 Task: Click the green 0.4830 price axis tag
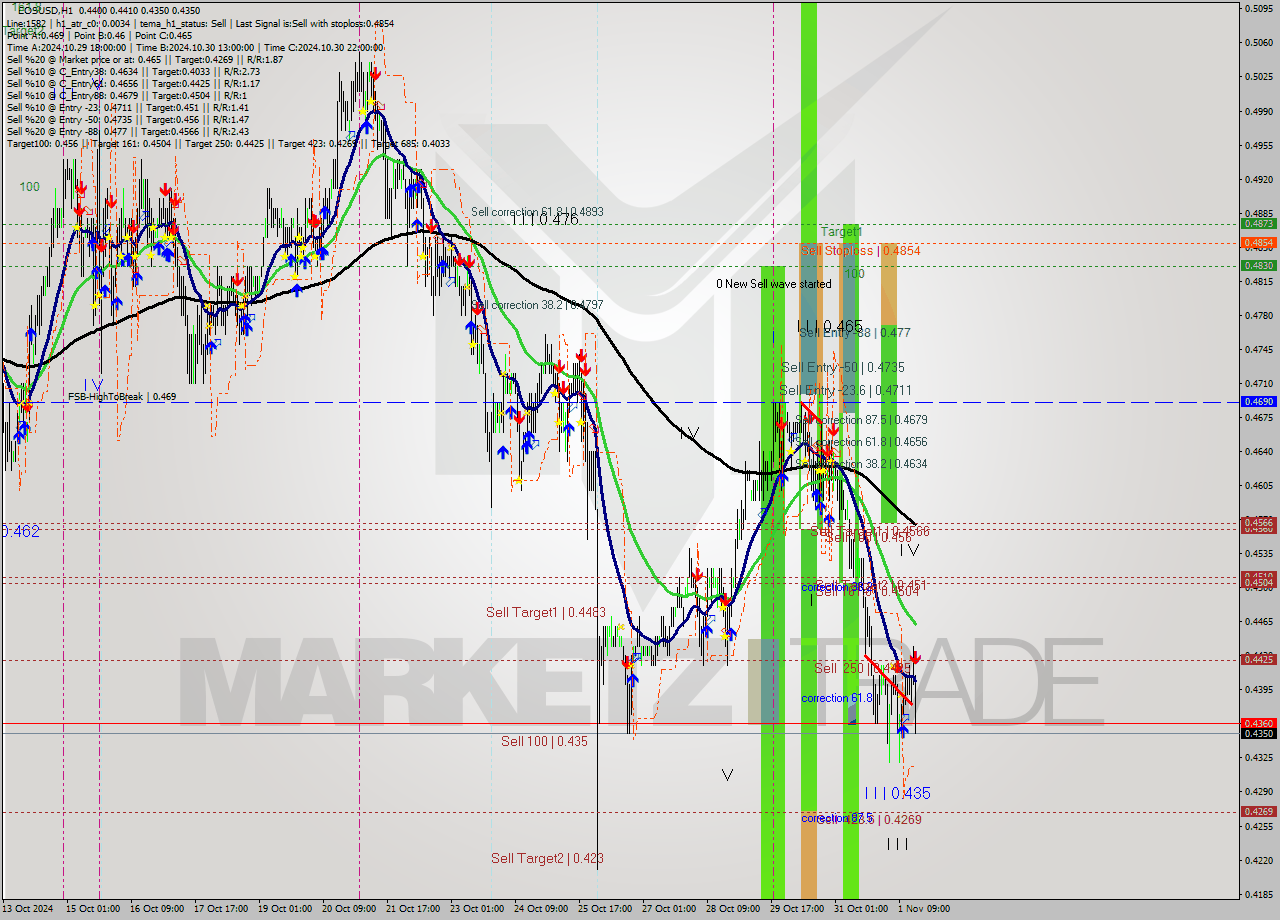pyautogui.click(x=1258, y=266)
